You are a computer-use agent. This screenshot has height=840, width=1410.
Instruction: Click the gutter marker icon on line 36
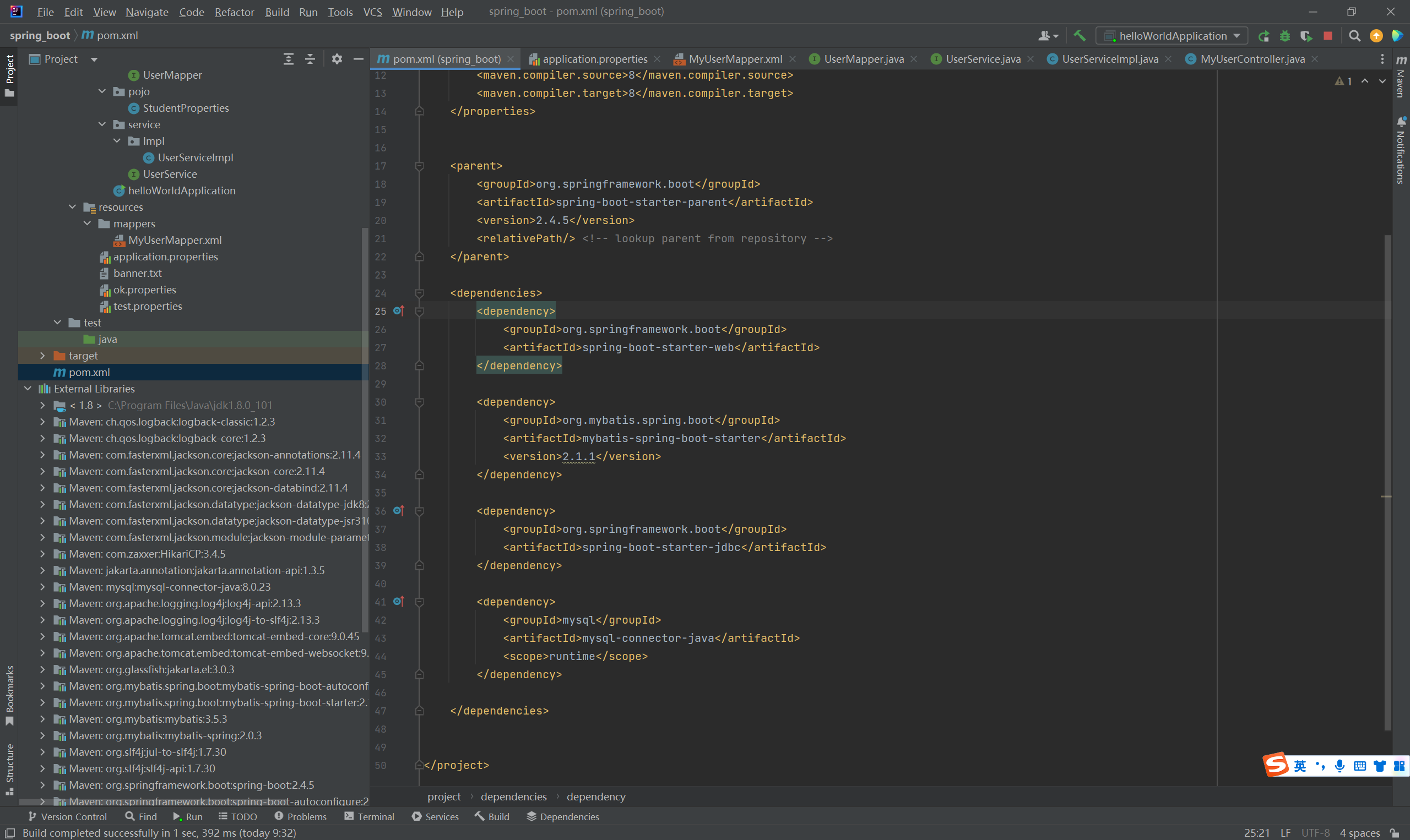tap(399, 511)
